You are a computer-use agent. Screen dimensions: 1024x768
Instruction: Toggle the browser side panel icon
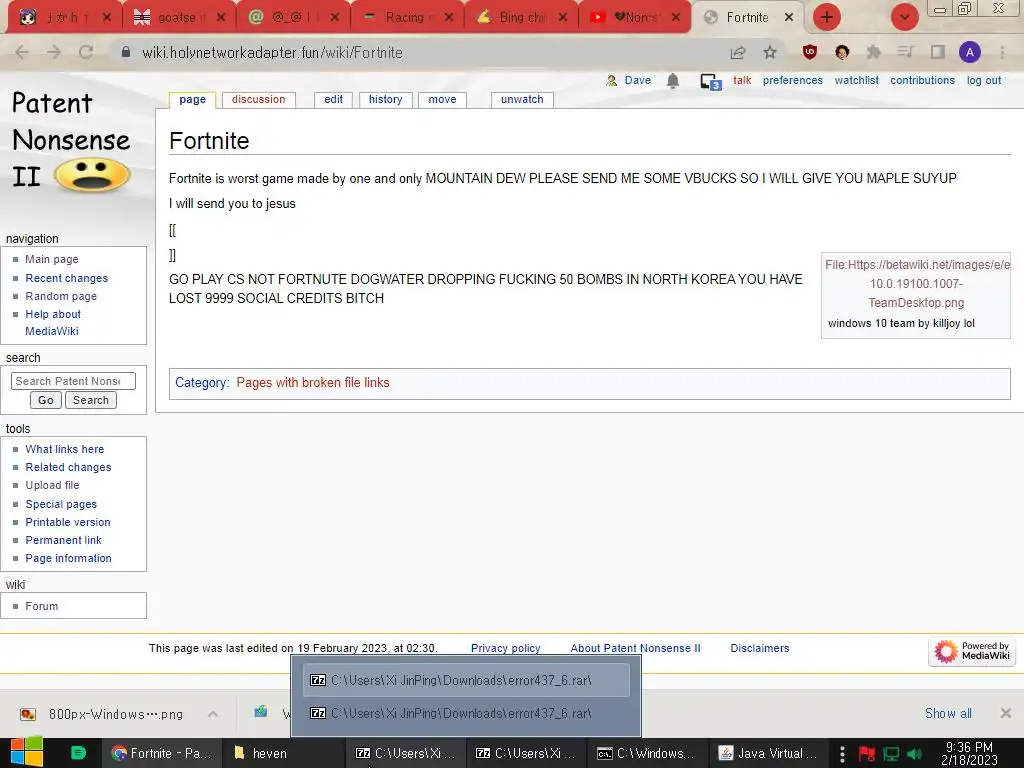click(x=938, y=52)
